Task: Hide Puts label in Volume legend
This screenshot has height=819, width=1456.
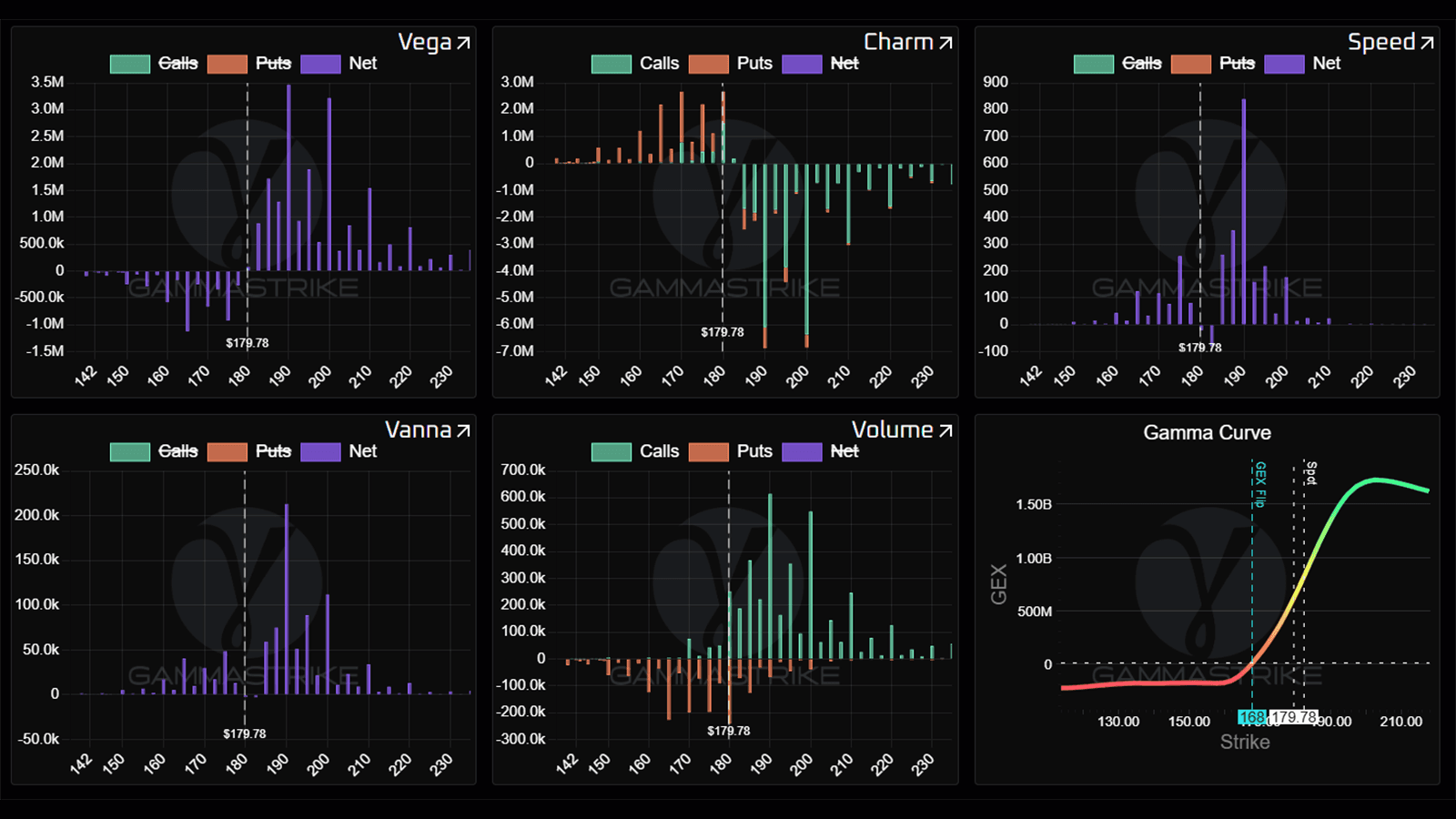Action: 754,451
